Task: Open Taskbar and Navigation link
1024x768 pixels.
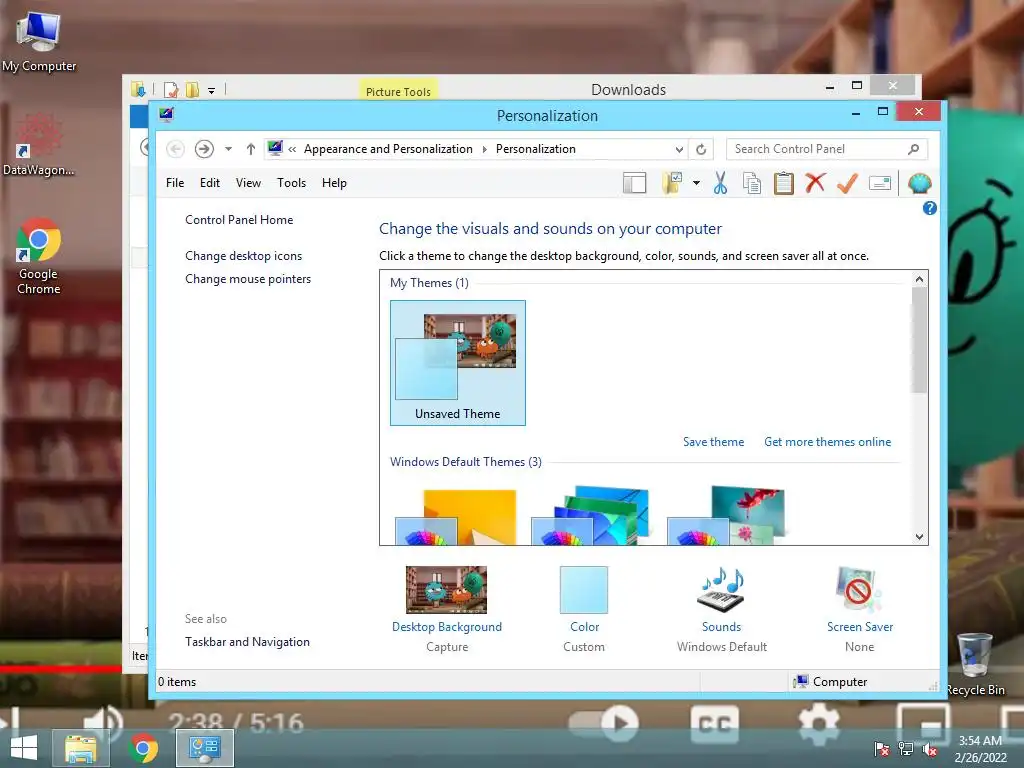Action: 248,642
